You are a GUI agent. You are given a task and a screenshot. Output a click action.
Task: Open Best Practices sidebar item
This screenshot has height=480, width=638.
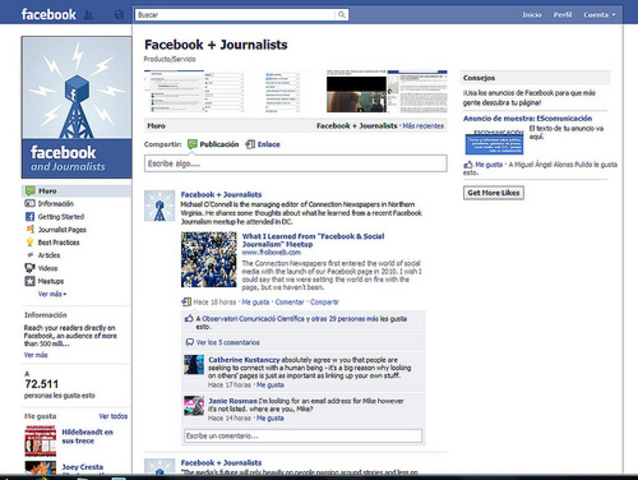pos(59,242)
